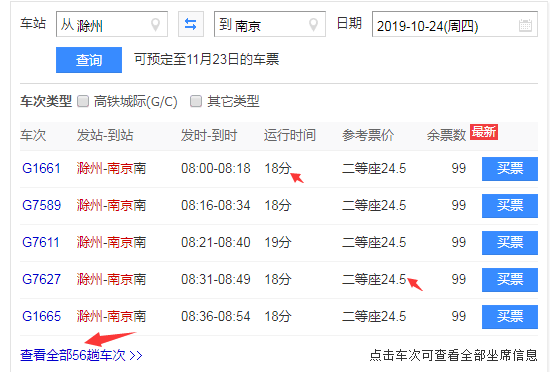This screenshot has width=557, height=372.
Task: Buy ticket for train G1665
Action: tap(510, 317)
